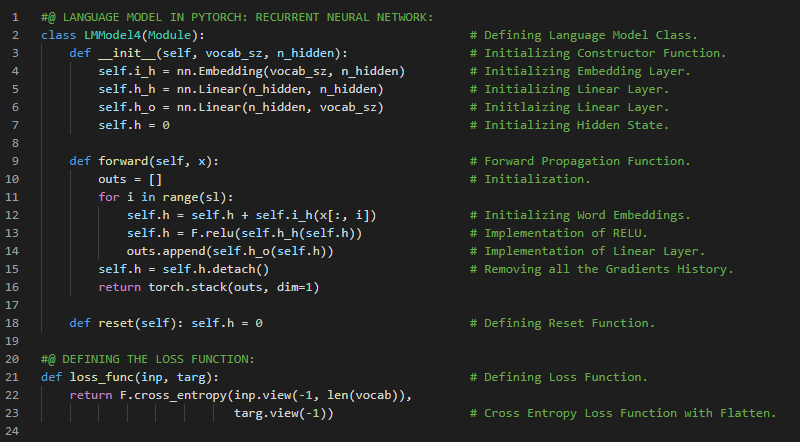This screenshot has height=442, width=800.
Task: Click line number 24 in the gutter
Action: [12, 431]
